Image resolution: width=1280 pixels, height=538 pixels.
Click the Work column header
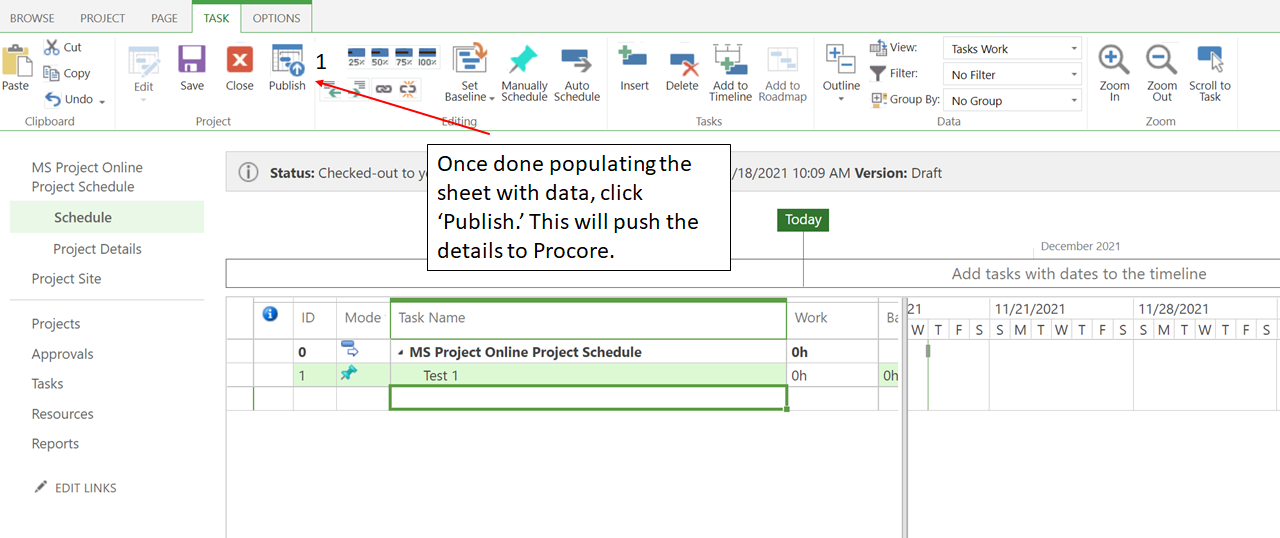(832, 318)
